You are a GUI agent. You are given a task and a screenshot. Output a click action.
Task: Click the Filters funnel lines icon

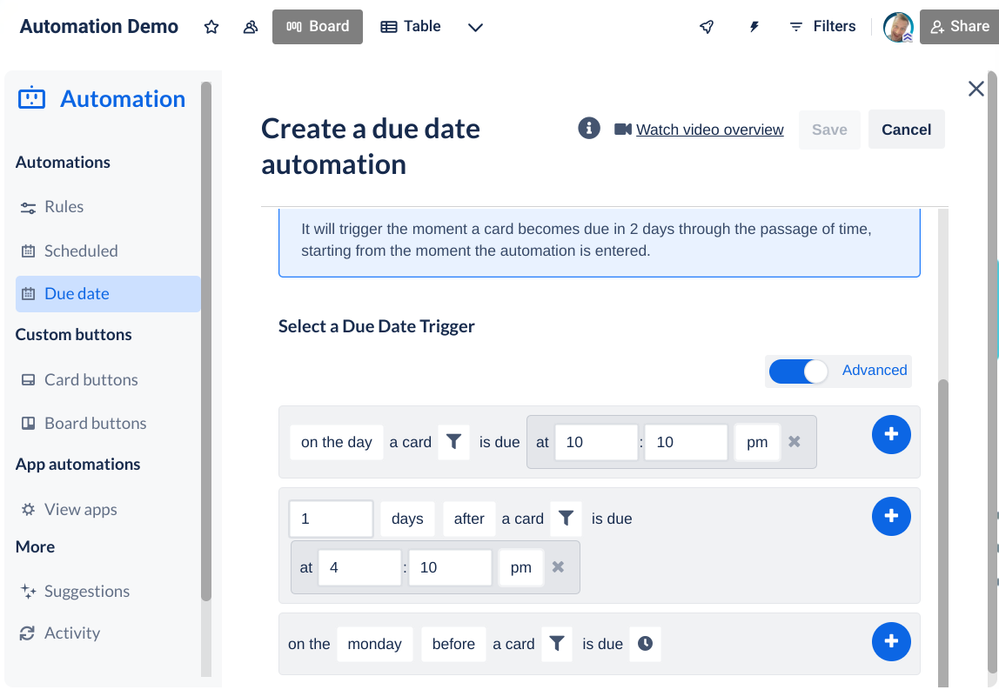(x=796, y=27)
